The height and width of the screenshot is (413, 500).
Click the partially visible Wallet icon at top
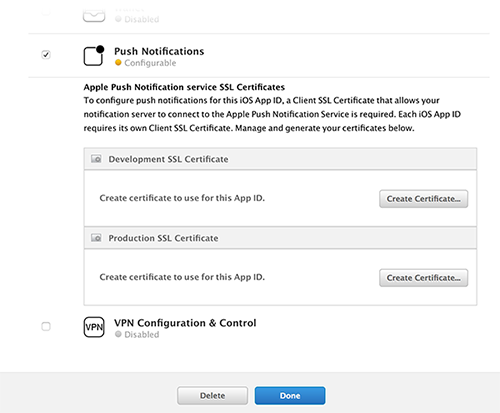pyautogui.click(x=94, y=15)
